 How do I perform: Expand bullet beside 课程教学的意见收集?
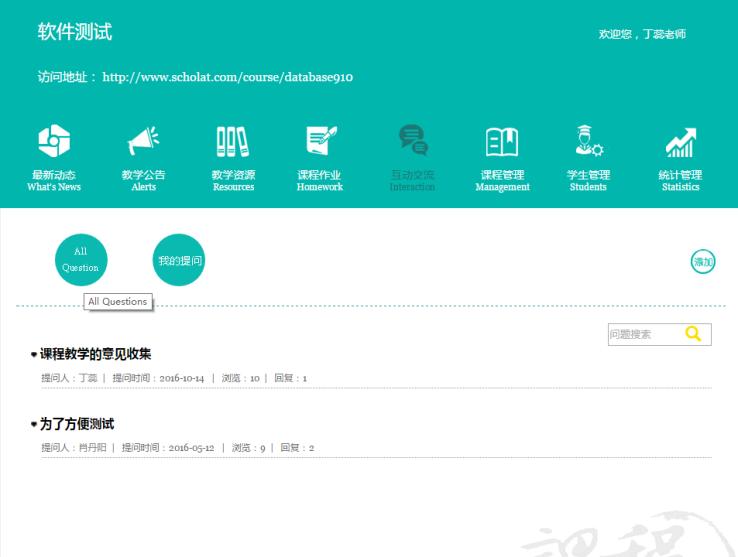pos(34,355)
